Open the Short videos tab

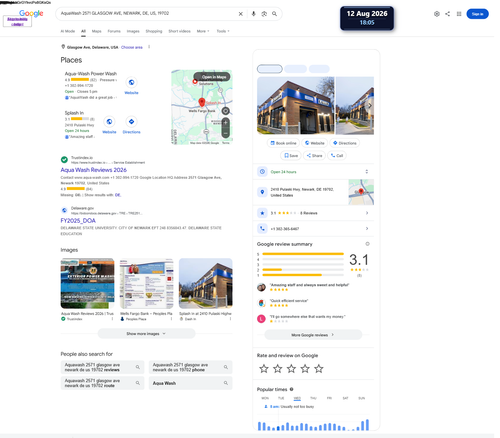coord(179,31)
